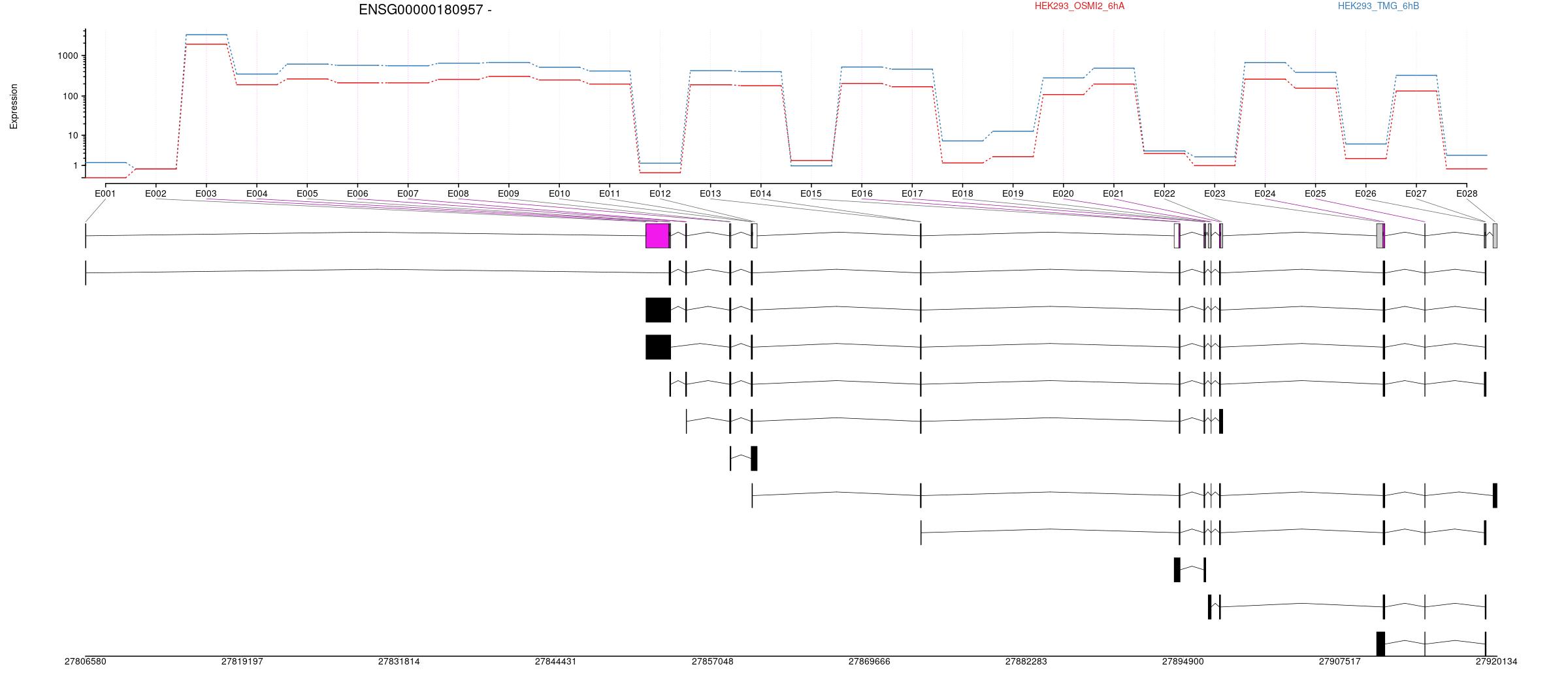The image size is (1568, 673).
Task: Select genomic coordinate 27819197
Action: coord(242,662)
